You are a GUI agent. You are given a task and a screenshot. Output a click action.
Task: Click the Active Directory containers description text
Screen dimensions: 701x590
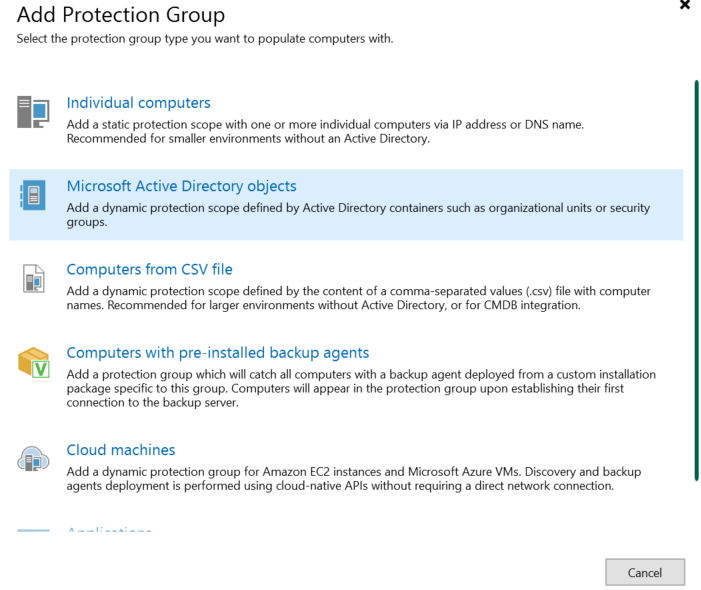tap(358, 215)
